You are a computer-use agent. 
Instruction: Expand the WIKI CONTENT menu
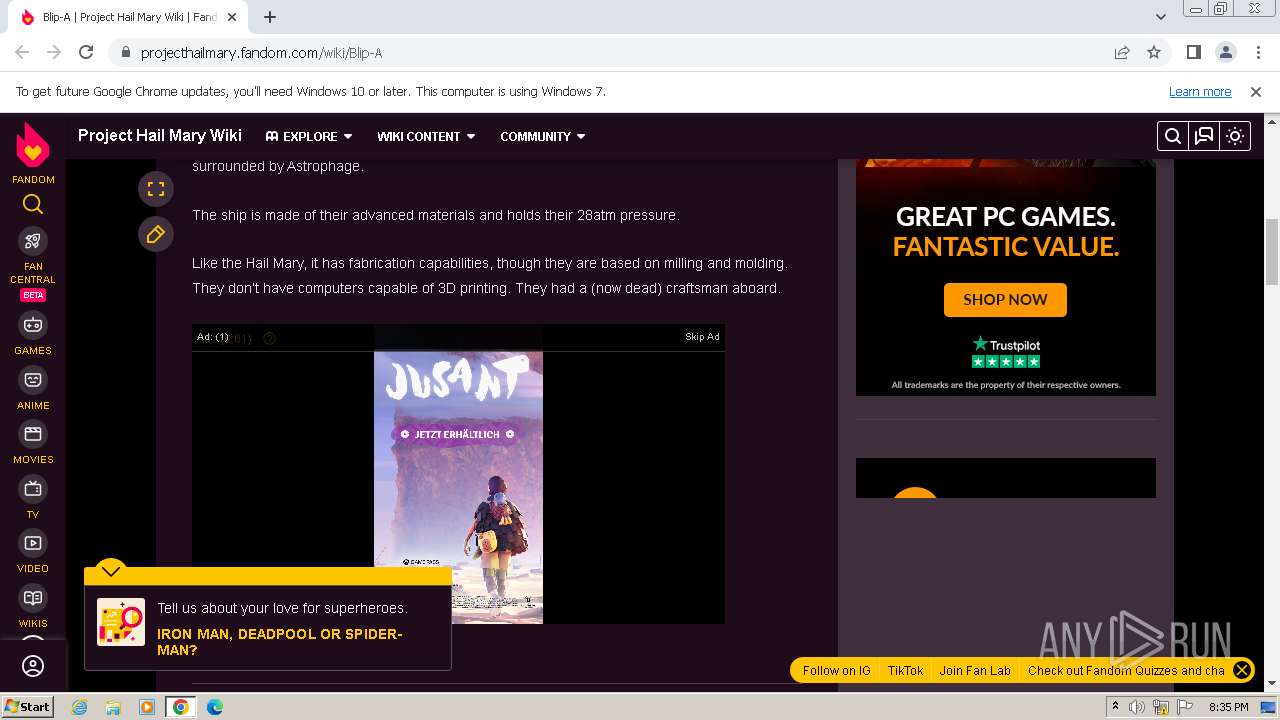pos(426,136)
